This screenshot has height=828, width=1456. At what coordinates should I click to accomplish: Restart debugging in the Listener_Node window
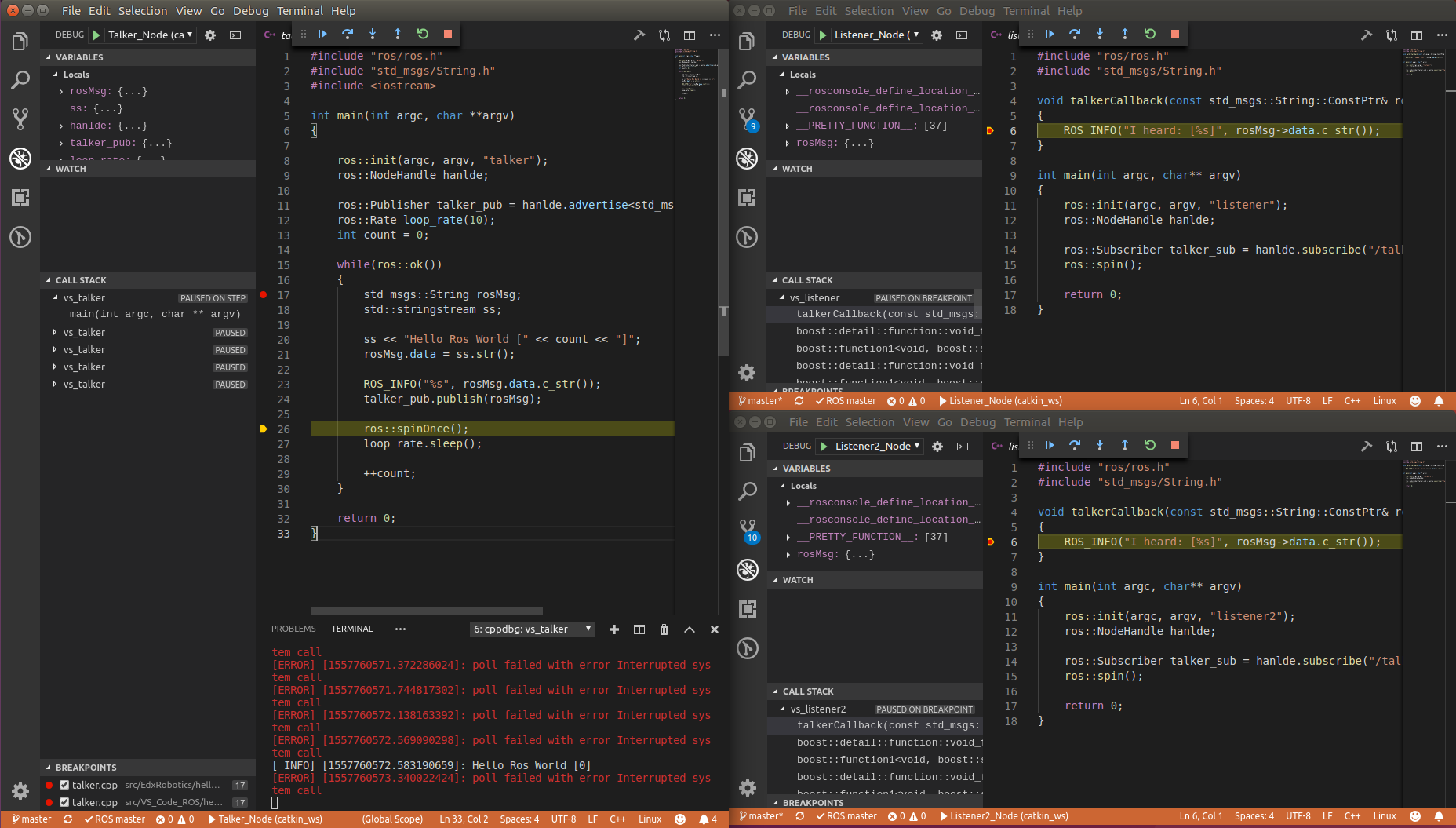pyautogui.click(x=1149, y=34)
